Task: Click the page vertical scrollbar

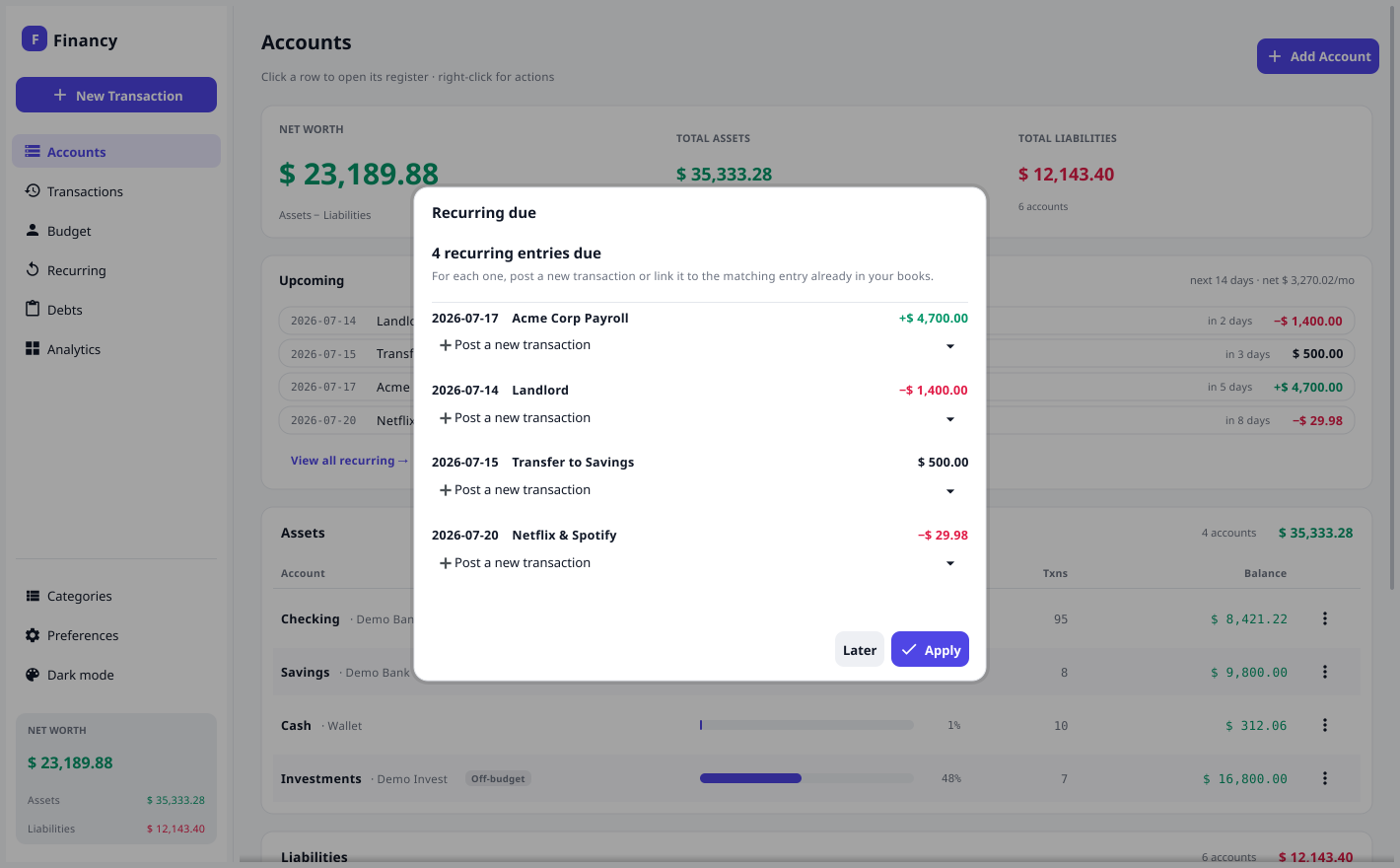Action: point(1393,296)
